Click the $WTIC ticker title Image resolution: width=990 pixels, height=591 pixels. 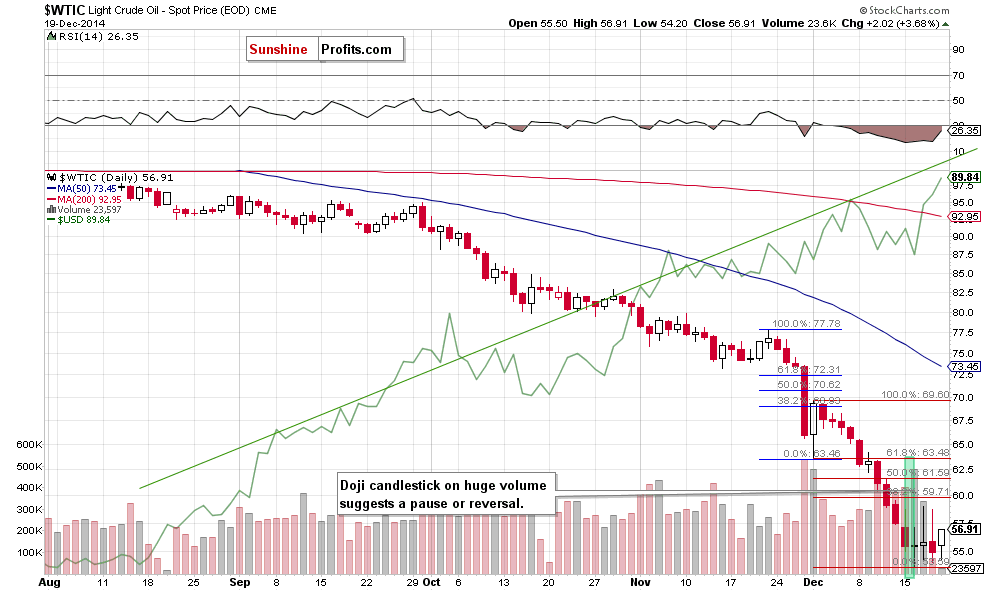64,10
